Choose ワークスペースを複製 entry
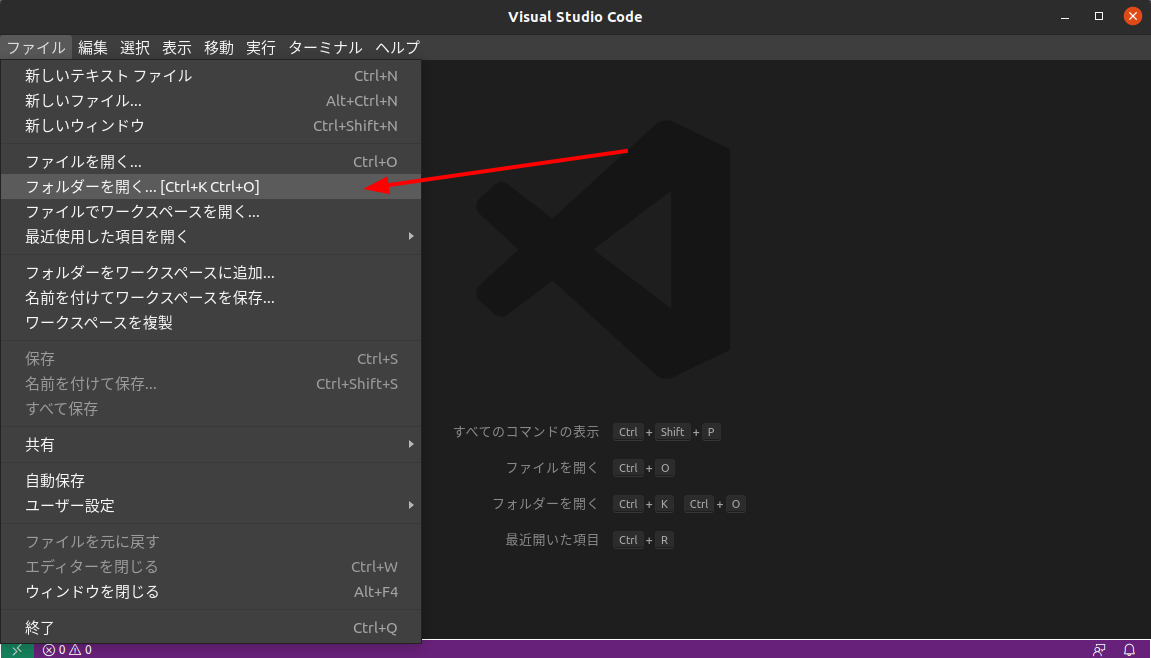Screen dimensions: 1151x658 [211, 322]
